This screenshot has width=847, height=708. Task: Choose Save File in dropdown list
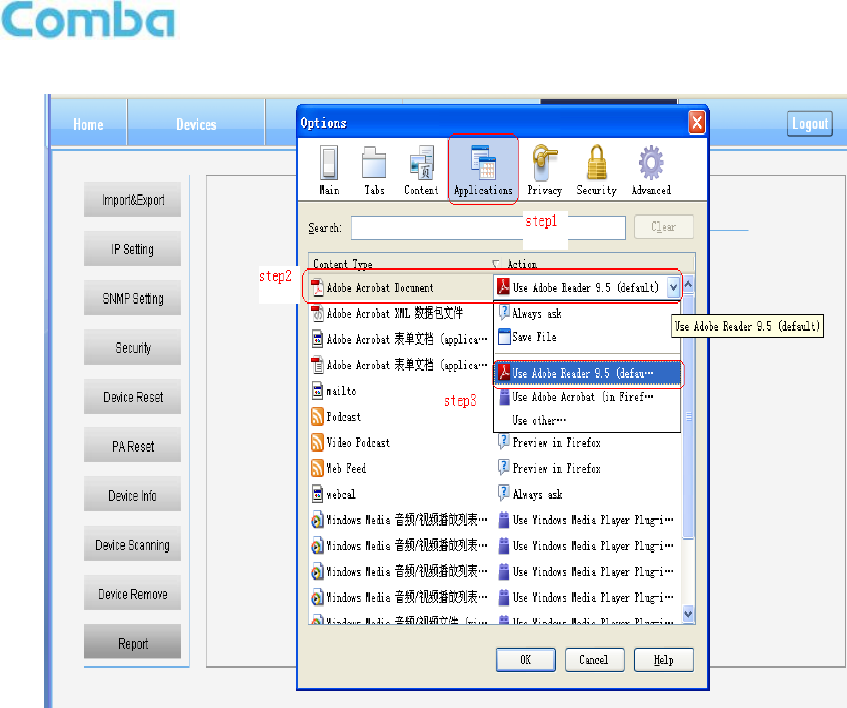point(587,337)
